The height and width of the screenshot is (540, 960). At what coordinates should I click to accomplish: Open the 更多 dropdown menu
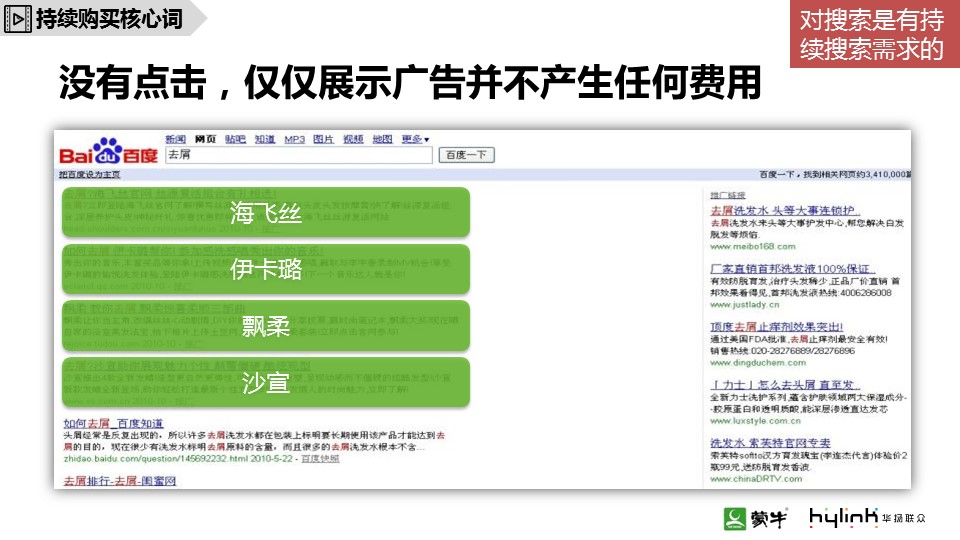415,139
